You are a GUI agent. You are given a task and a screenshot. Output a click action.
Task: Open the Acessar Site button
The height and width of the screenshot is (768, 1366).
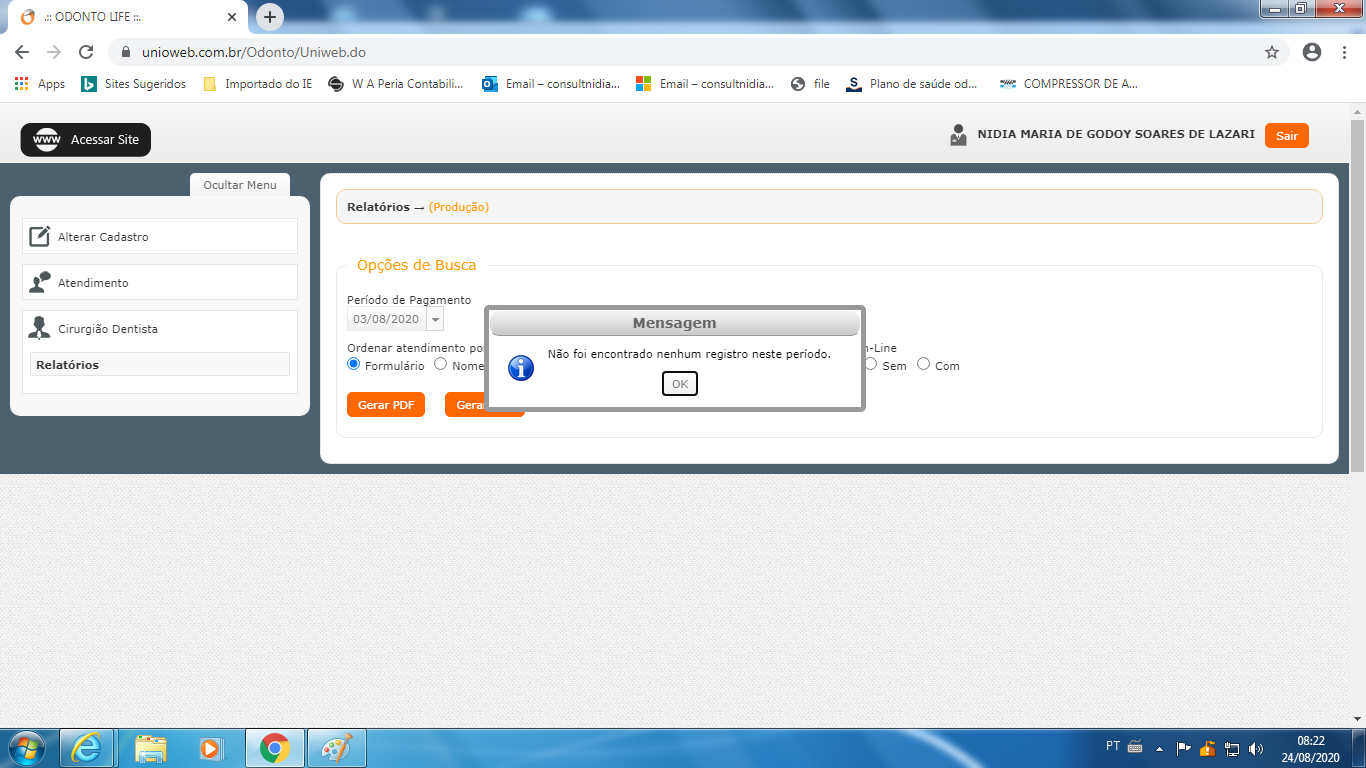[x=86, y=140]
